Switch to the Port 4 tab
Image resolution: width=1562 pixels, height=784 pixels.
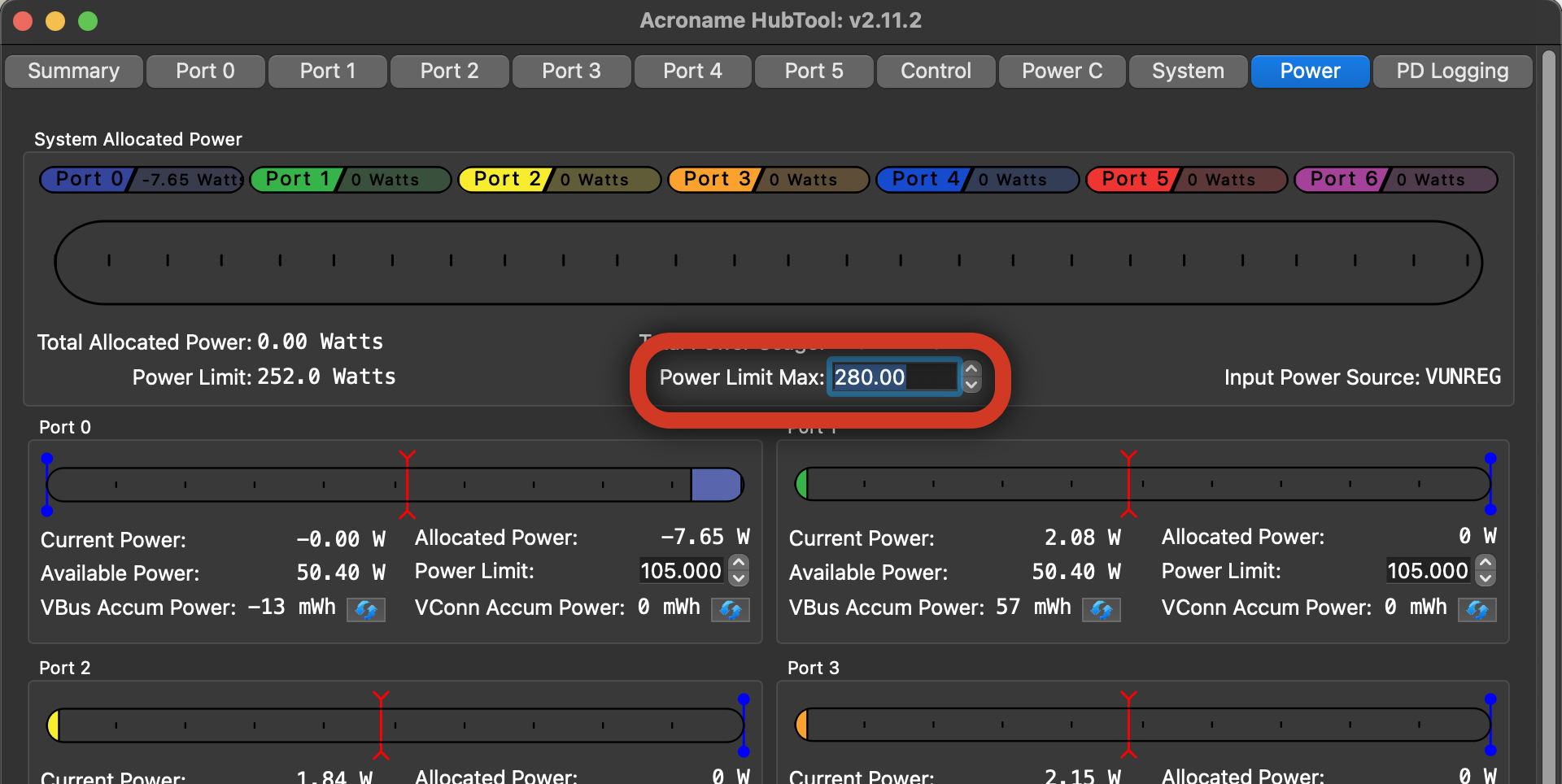pyautogui.click(x=693, y=71)
